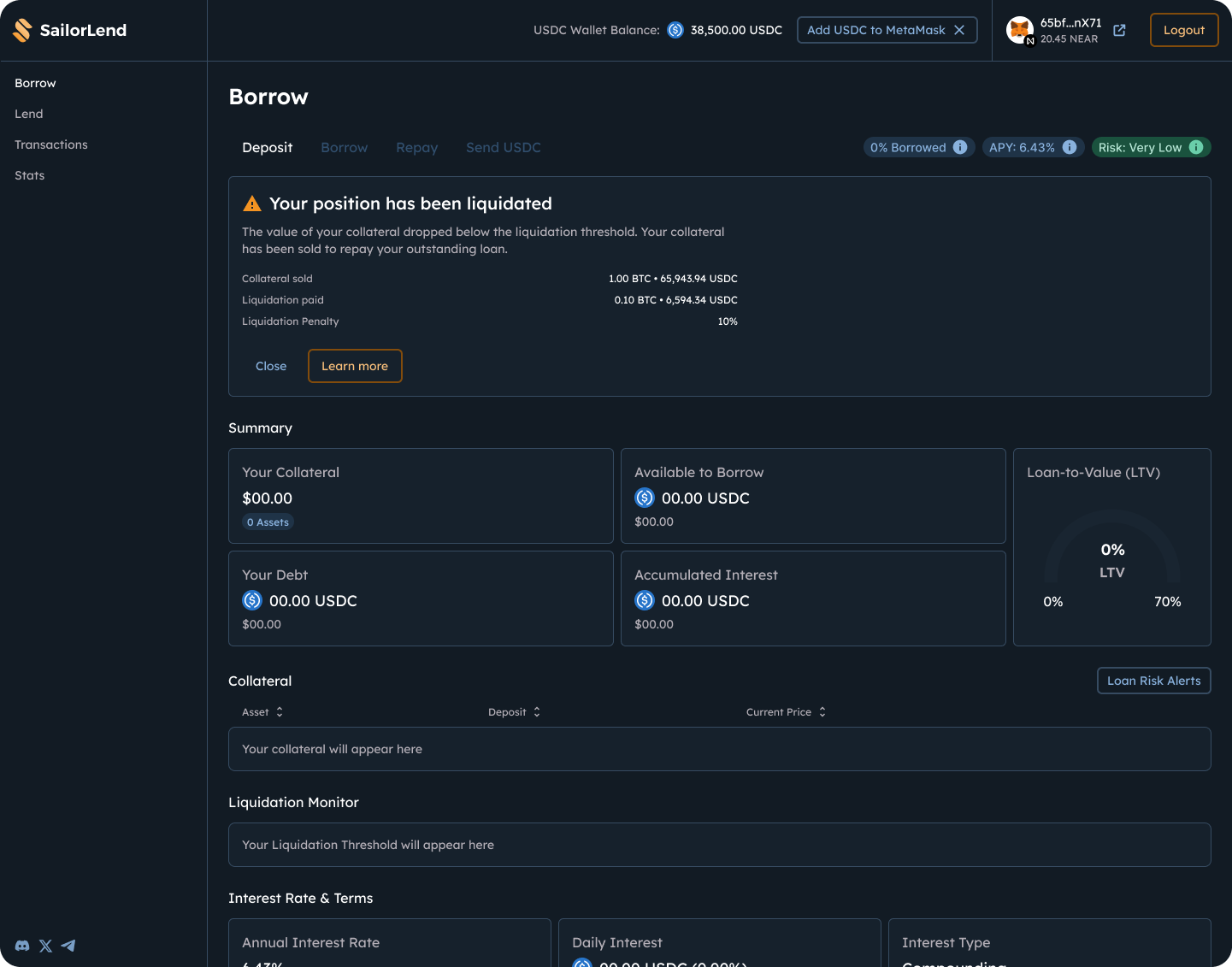Image resolution: width=1232 pixels, height=967 pixels.
Task: Open the Telegram link icon
Action: point(68,946)
